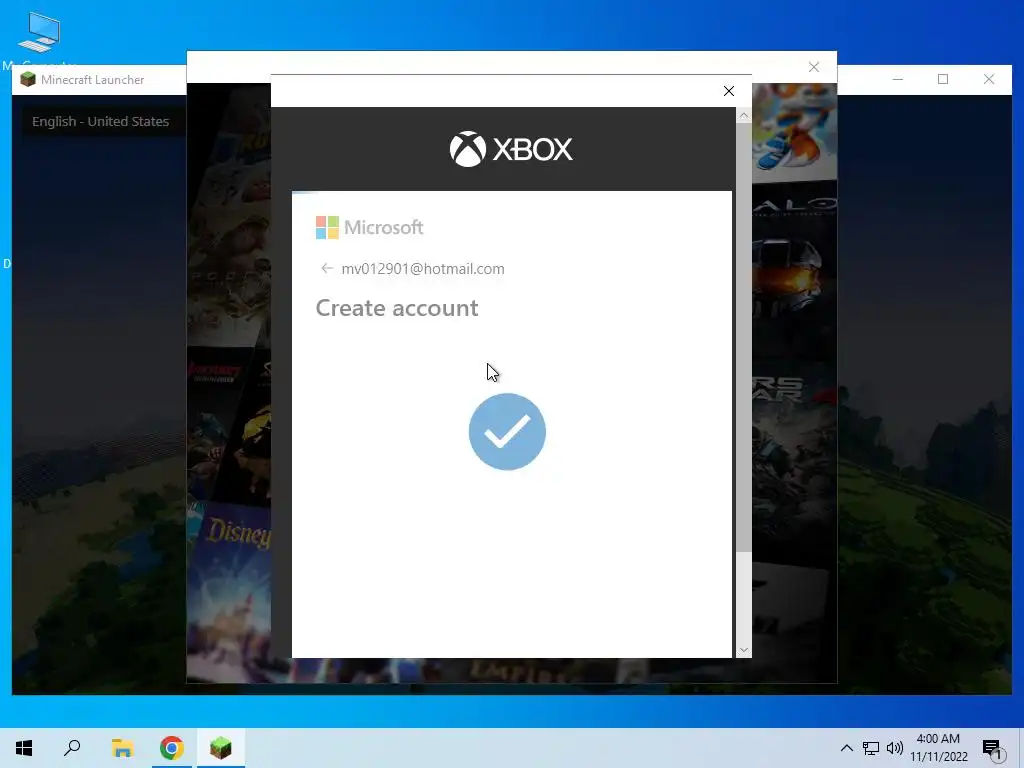Click the Microsoft logo
Image resolution: width=1024 pixels, height=768 pixels.
coord(370,227)
